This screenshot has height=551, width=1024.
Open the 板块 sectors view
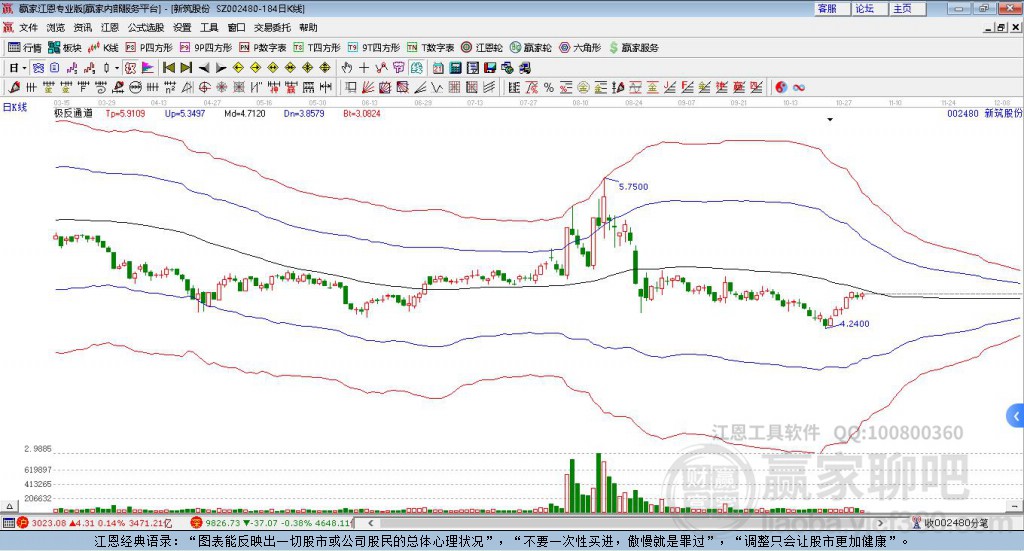pyautogui.click(x=65, y=48)
